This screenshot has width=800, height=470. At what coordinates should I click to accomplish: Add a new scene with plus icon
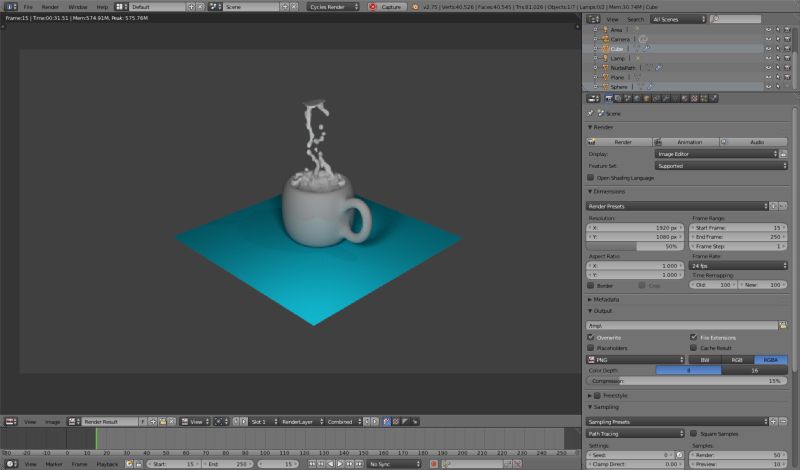click(285, 7)
